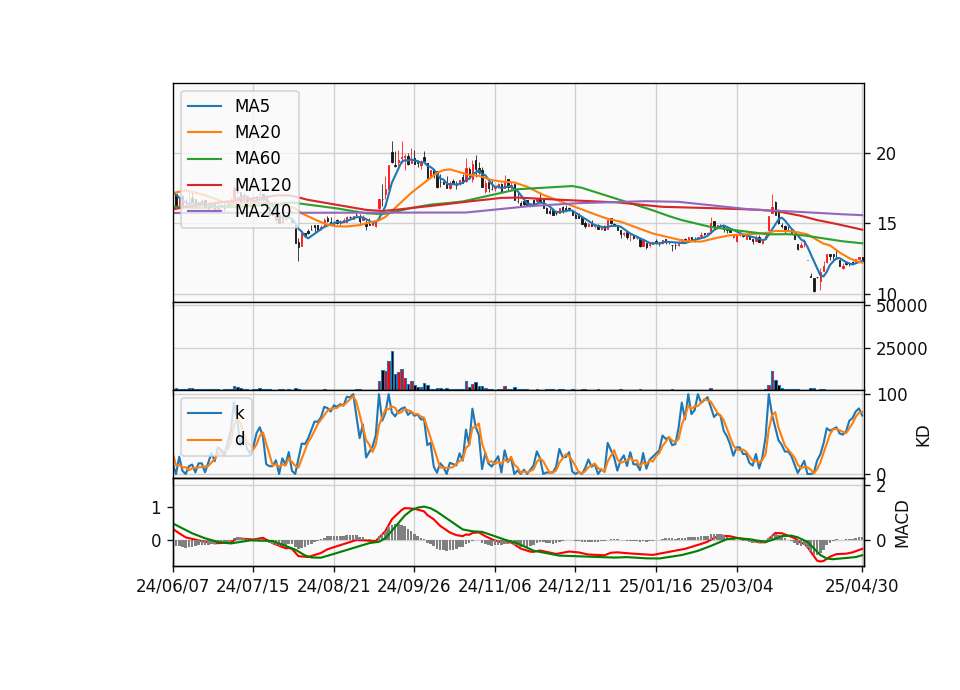The width and height of the screenshot is (960, 690).
Task: Click the 25/04/30 date axis label
Action: (x=862, y=586)
